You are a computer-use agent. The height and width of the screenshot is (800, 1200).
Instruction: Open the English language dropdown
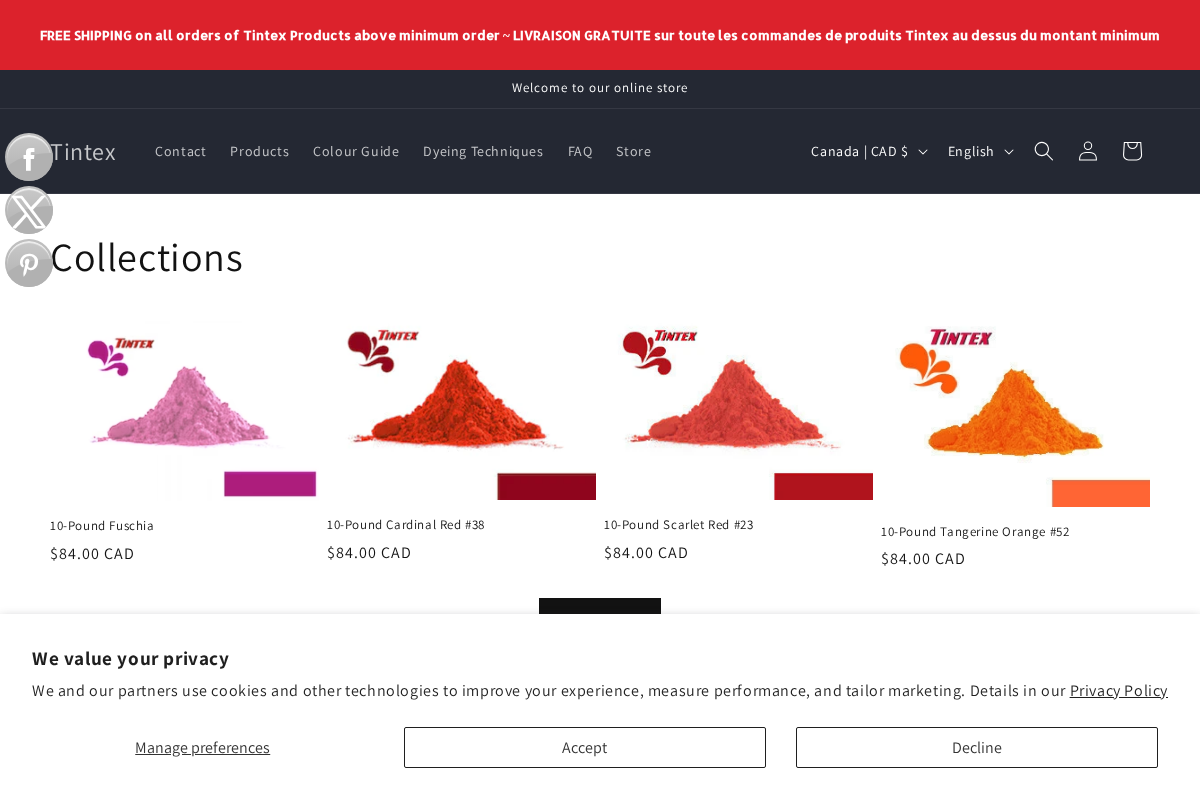pos(980,151)
